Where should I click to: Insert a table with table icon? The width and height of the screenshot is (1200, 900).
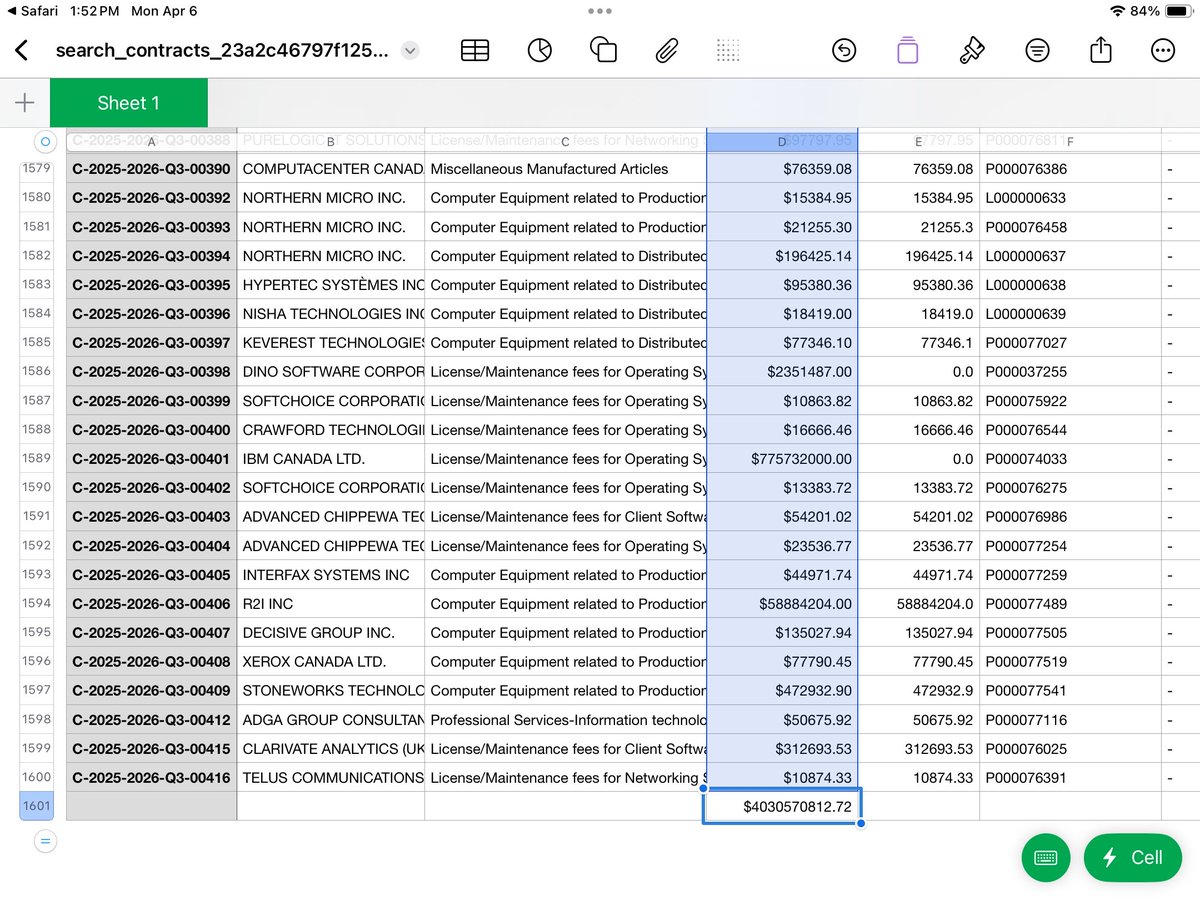click(475, 51)
